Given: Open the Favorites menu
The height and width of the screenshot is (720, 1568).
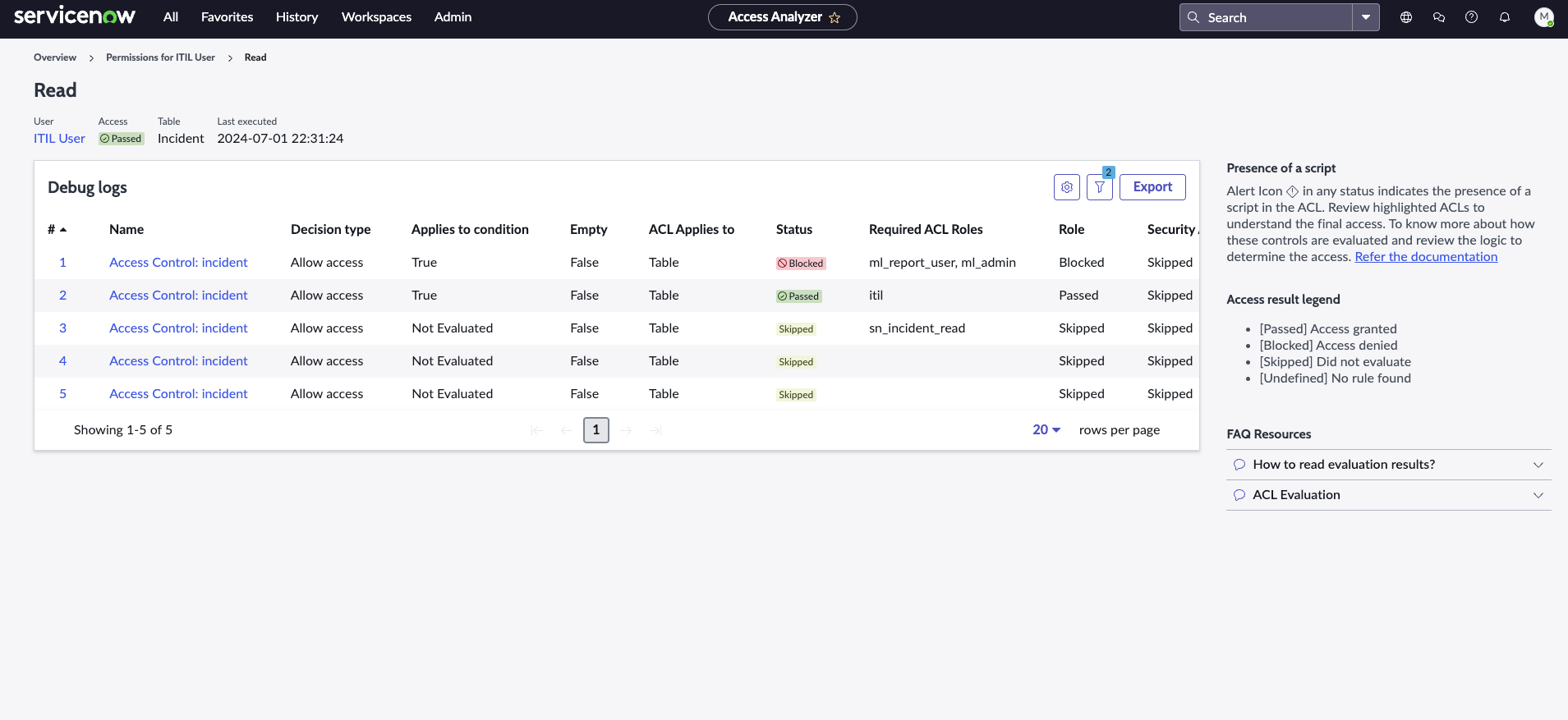Looking at the screenshot, I should tap(228, 17).
